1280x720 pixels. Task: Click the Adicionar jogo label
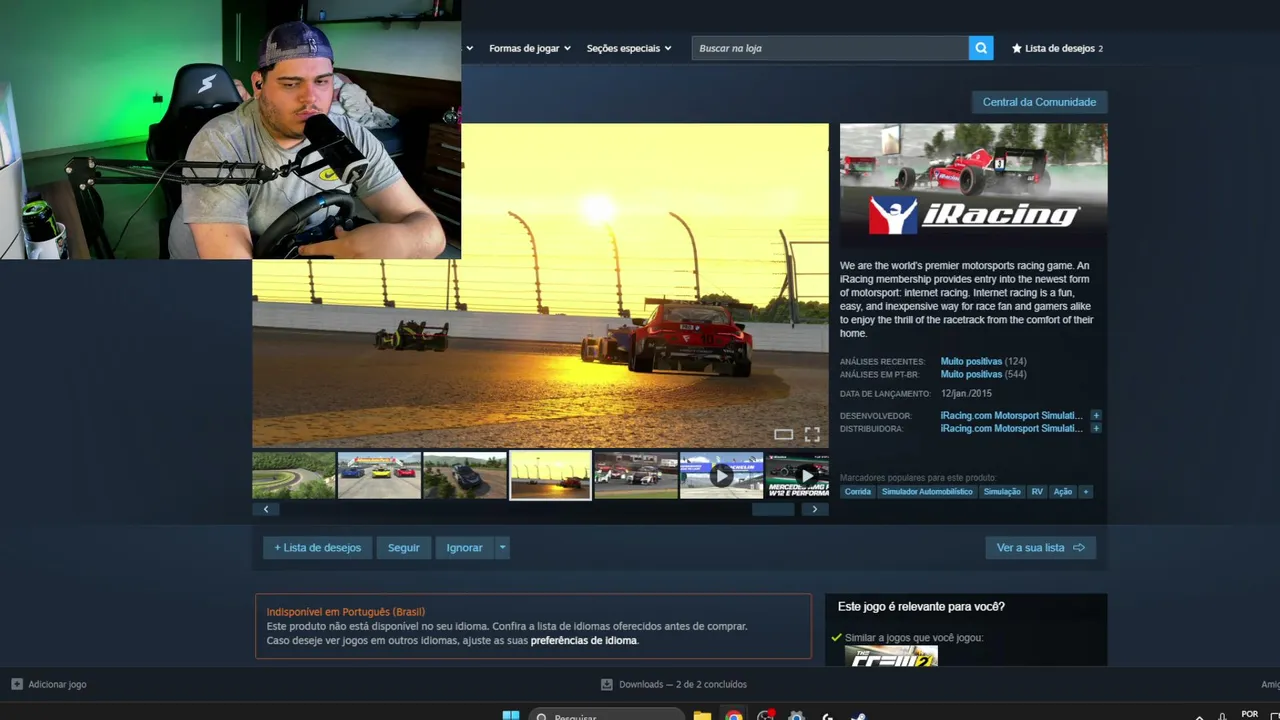[x=57, y=684]
